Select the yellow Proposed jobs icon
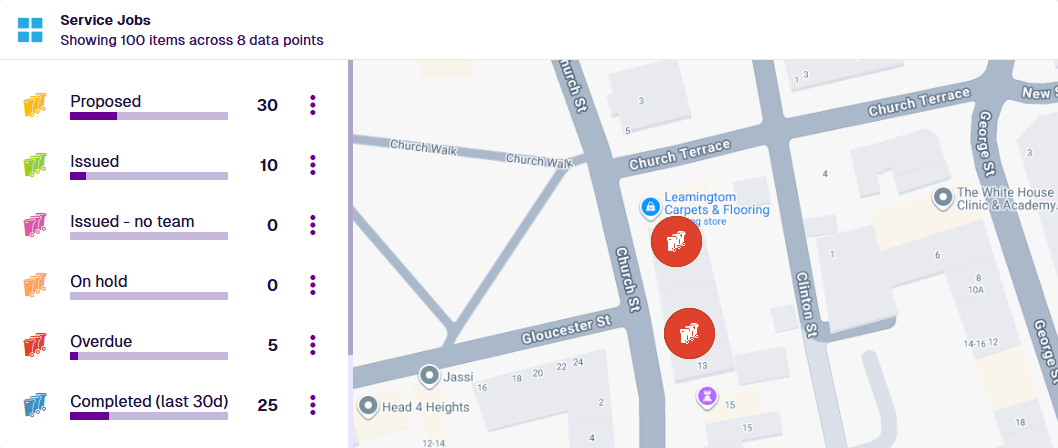The width and height of the screenshot is (1058, 448). (x=35, y=105)
